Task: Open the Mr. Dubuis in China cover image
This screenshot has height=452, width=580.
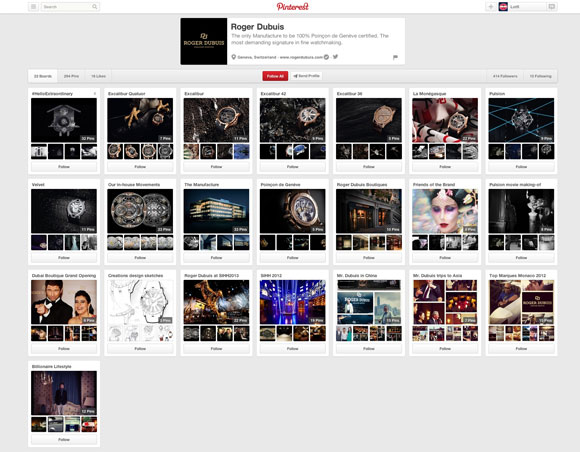Action: (x=369, y=302)
